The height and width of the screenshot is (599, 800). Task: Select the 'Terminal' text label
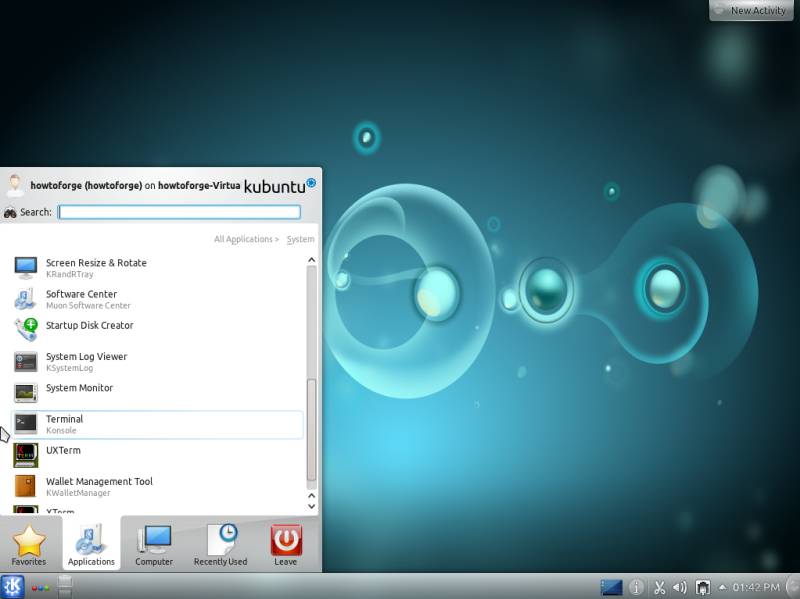coord(64,419)
